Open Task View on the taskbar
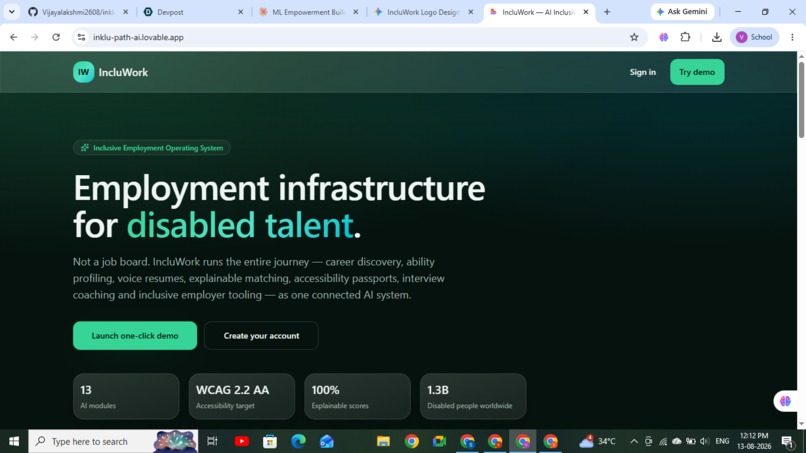 coord(212,441)
